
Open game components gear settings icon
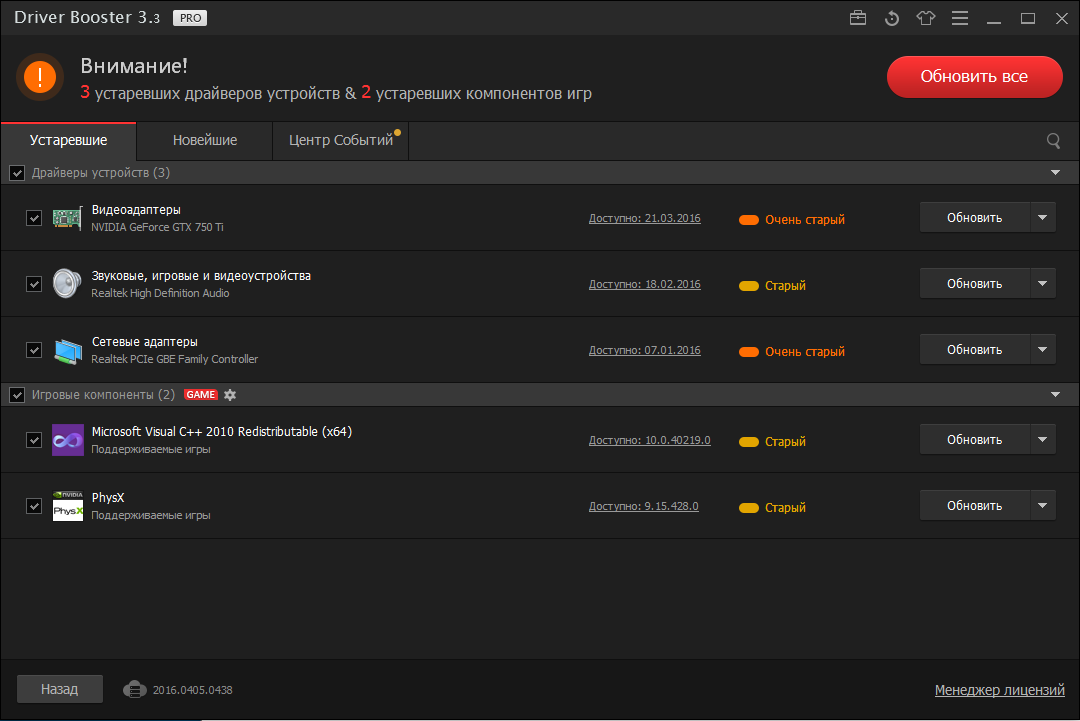pos(230,395)
